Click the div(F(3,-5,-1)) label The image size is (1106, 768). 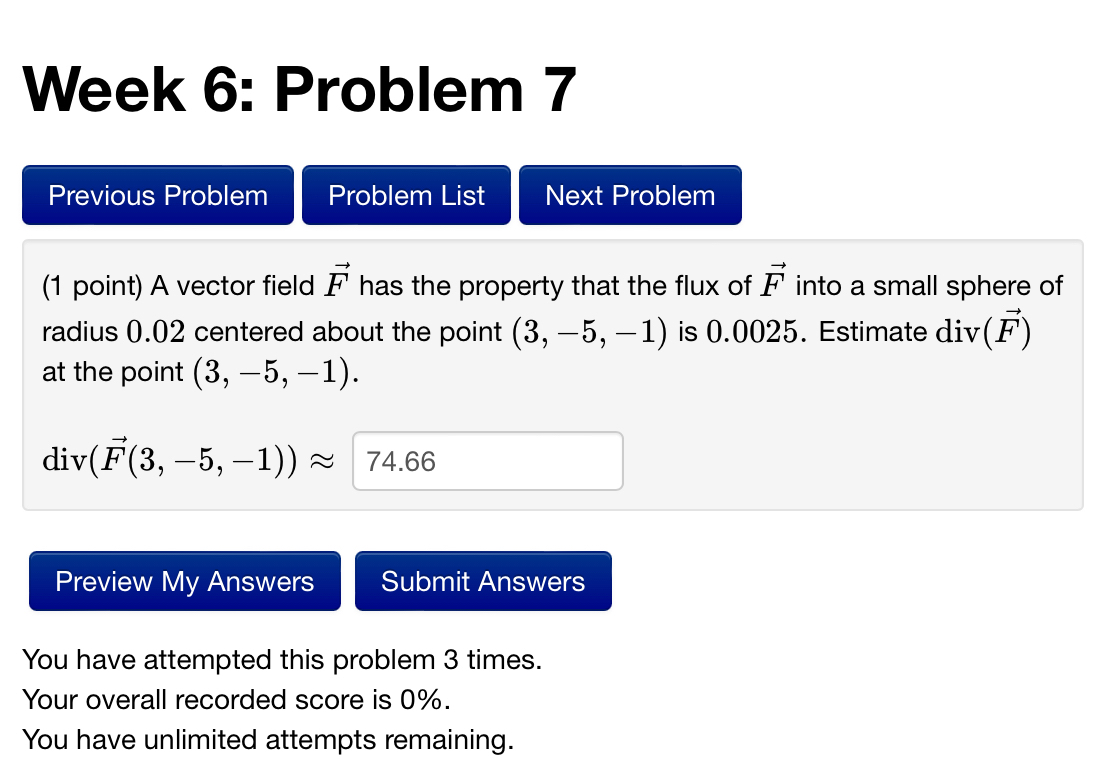pyautogui.click(x=185, y=458)
